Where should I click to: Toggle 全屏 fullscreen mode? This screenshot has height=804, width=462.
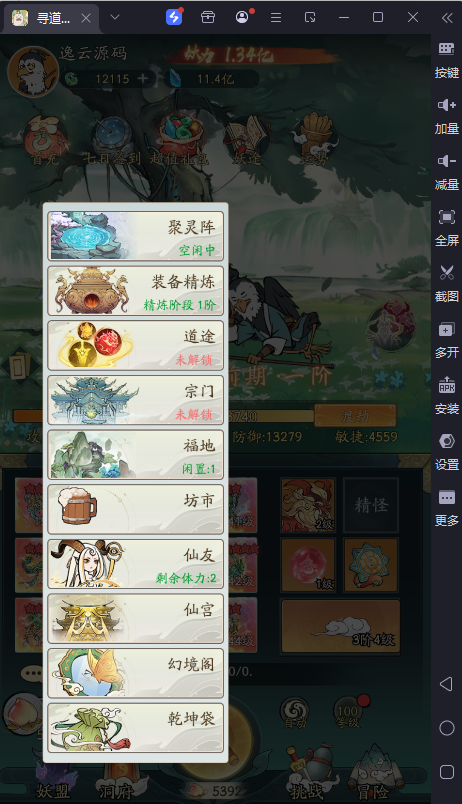[x=447, y=228]
